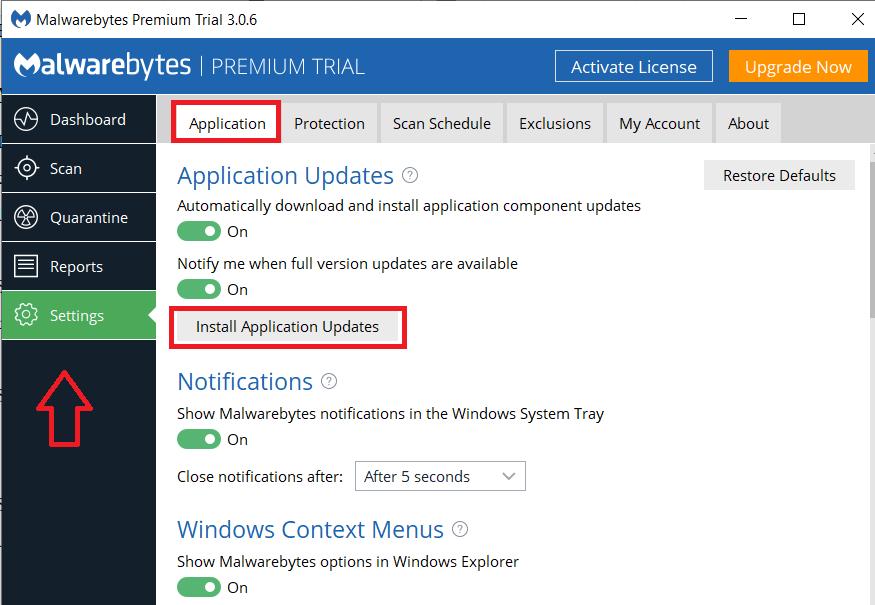This screenshot has width=875, height=605.
Task: Click the Malwarebytes header wordmark logo
Action: pyautogui.click(x=103, y=65)
